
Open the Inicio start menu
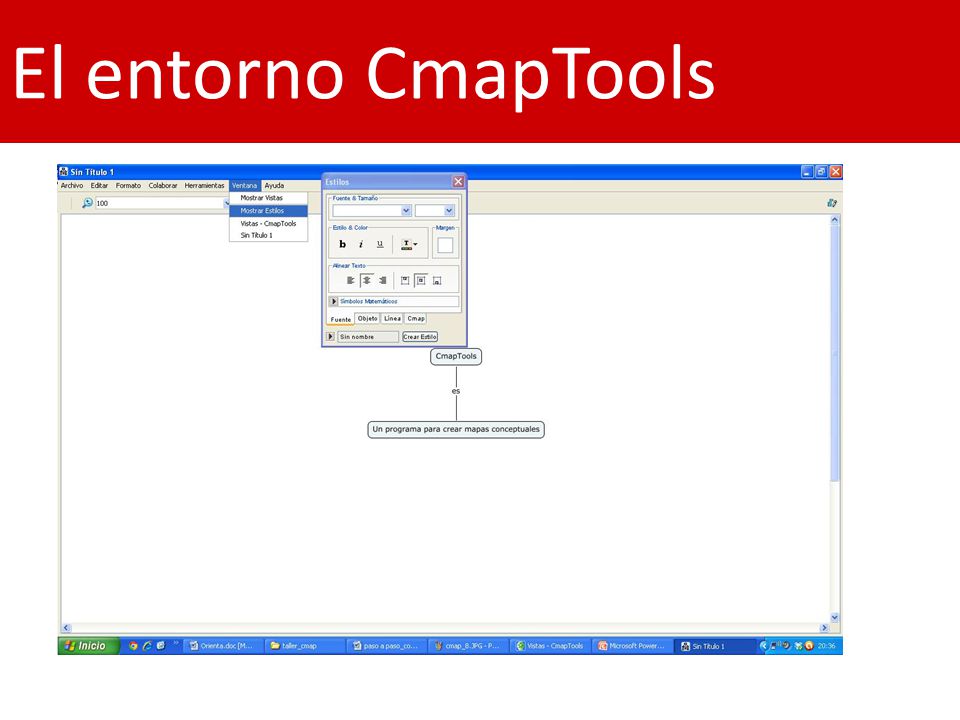coord(89,646)
